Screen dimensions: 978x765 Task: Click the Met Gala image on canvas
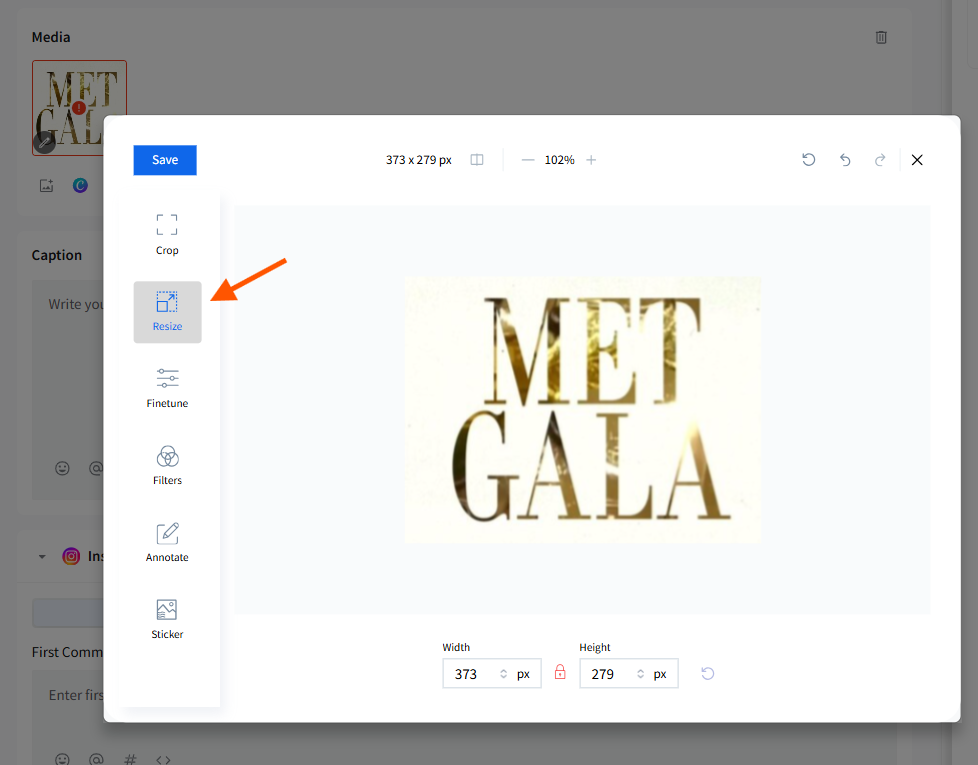tap(583, 409)
